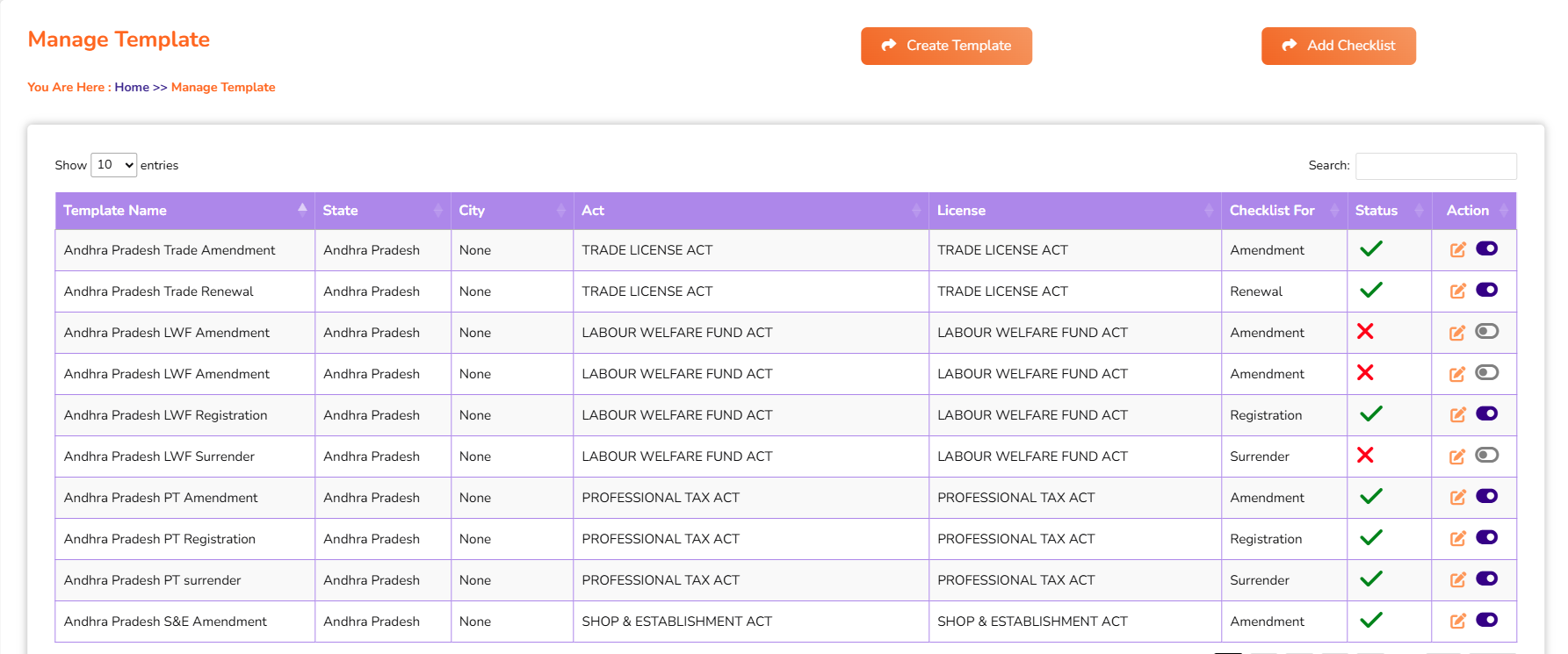Deactivate Andhra Pradesh PT Registration toggle

(x=1487, y=537)
